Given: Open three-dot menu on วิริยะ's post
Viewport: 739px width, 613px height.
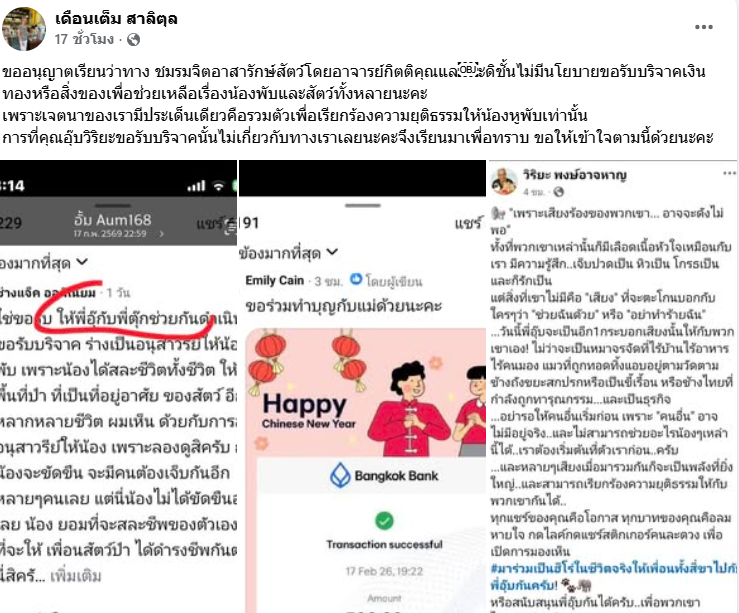Looking at the screenshot, I should tap(729, 173).
